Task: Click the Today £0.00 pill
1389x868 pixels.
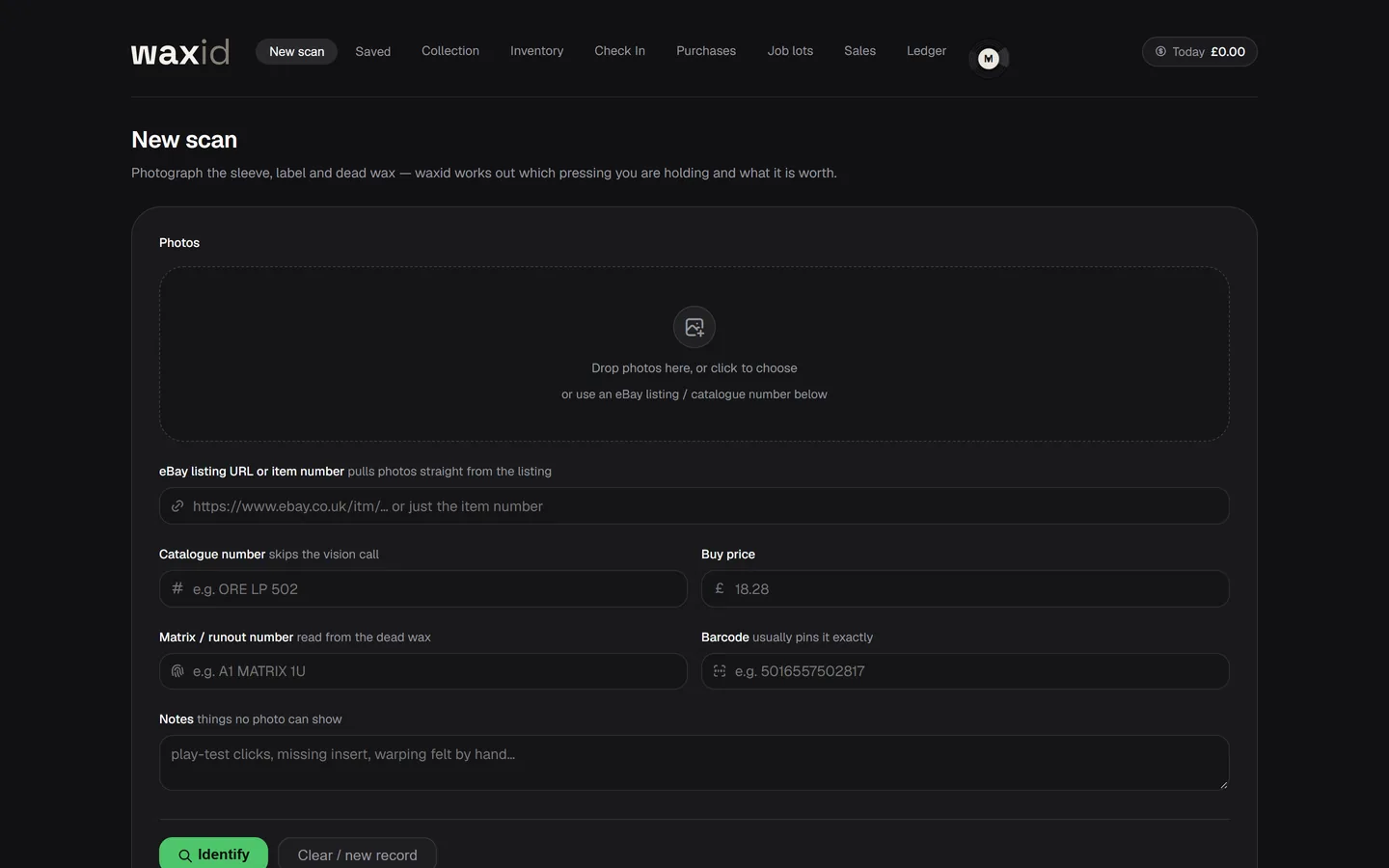Action: pos(1200,52)
